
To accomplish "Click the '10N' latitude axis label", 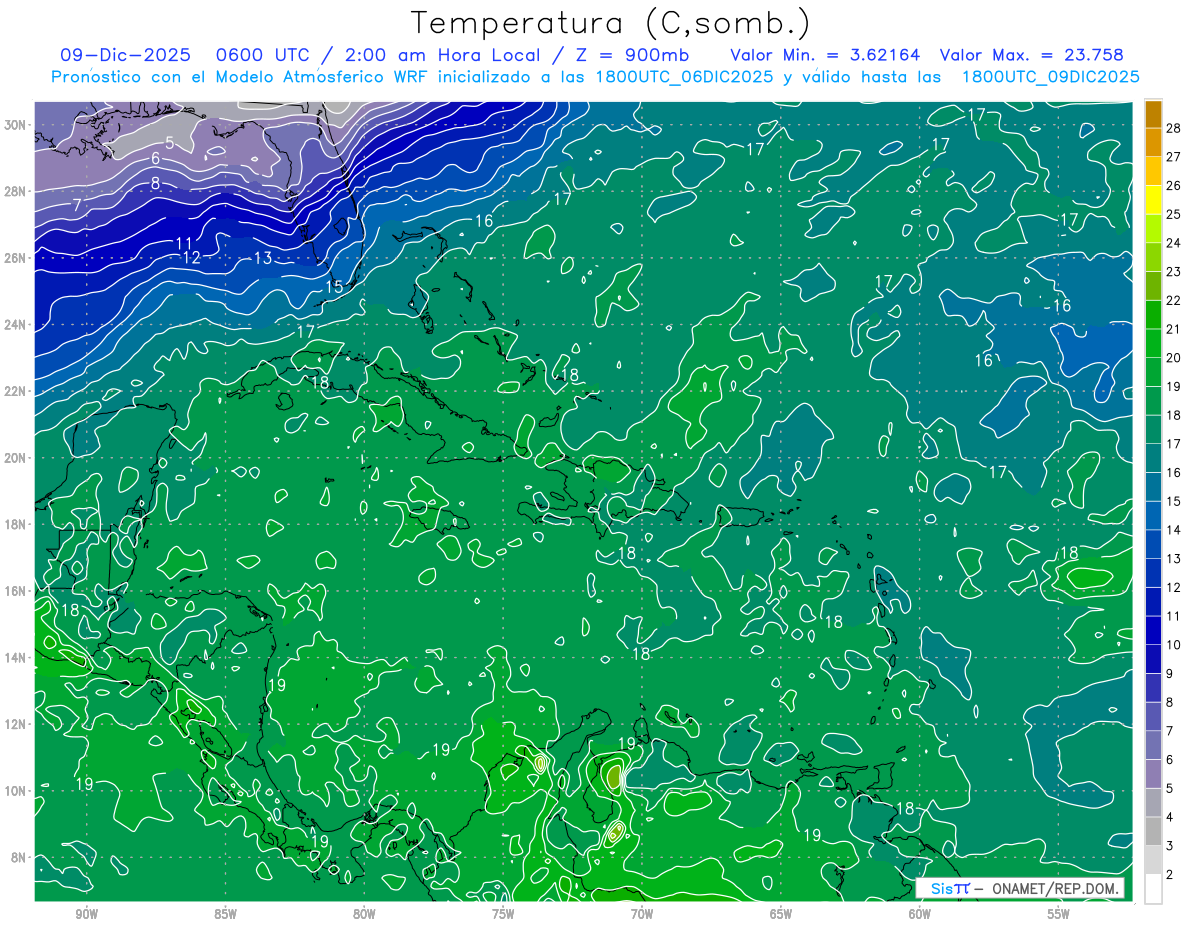I will click(17, 791).
